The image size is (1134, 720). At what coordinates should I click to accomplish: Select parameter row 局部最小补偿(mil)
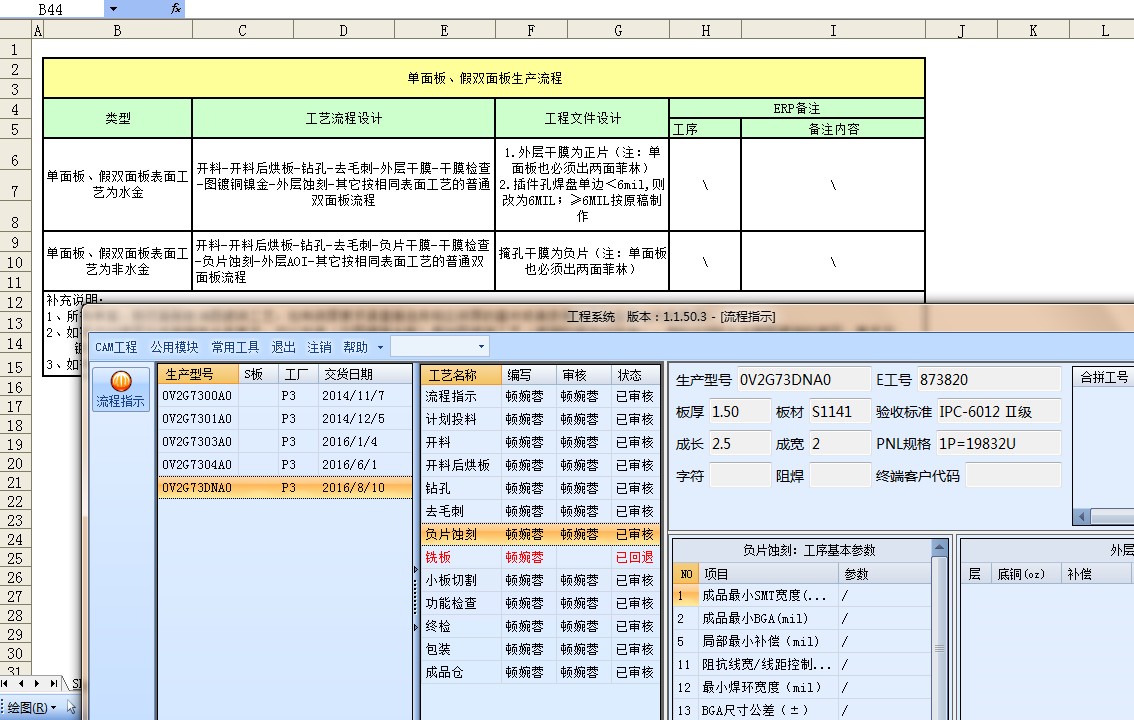[803, 641]
